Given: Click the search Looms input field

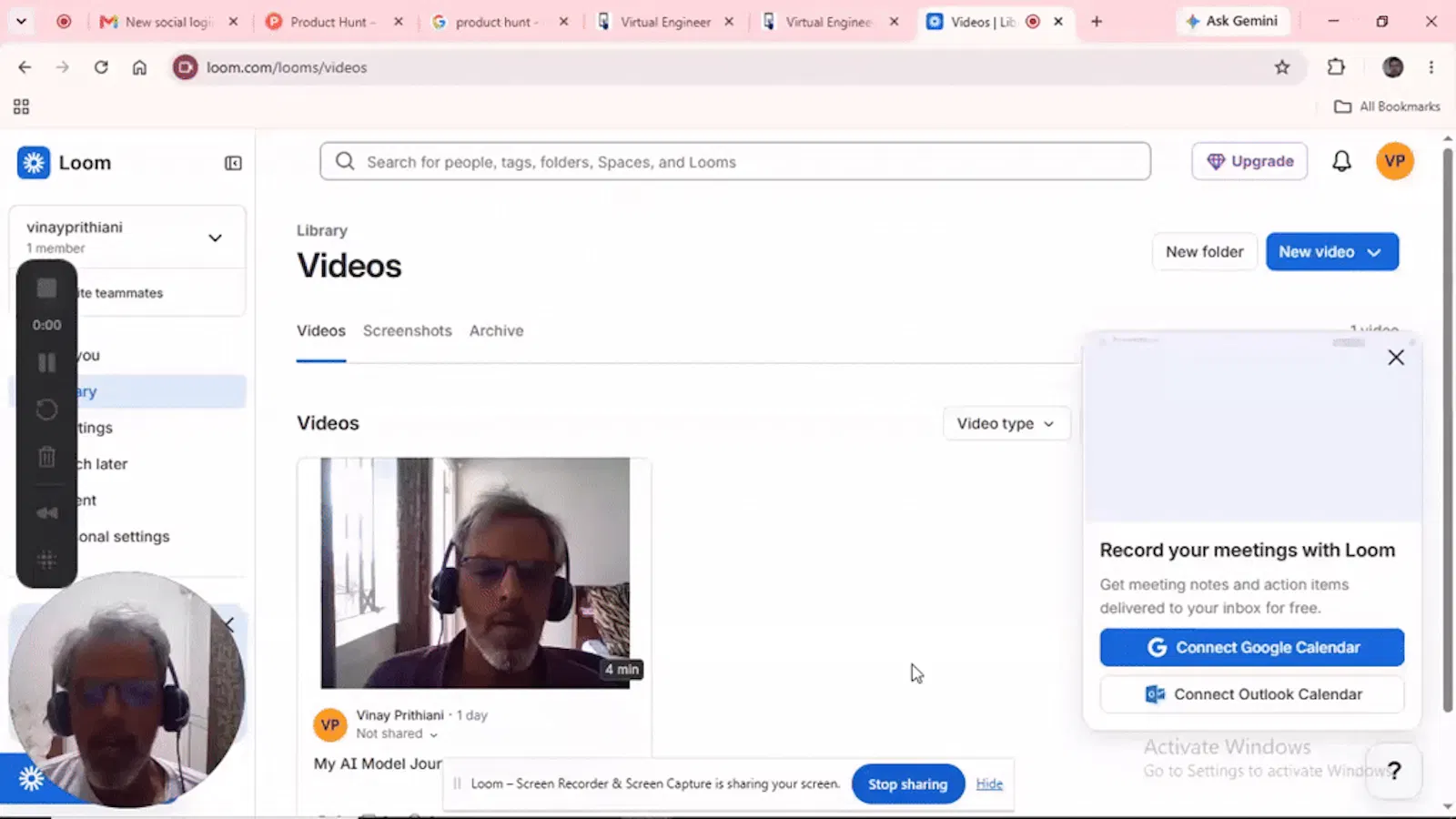Looking at the screenshot, I should 735,161.
